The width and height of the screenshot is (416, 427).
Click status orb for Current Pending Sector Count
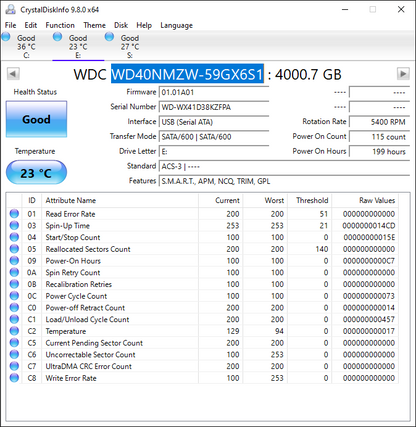[14, 343]
